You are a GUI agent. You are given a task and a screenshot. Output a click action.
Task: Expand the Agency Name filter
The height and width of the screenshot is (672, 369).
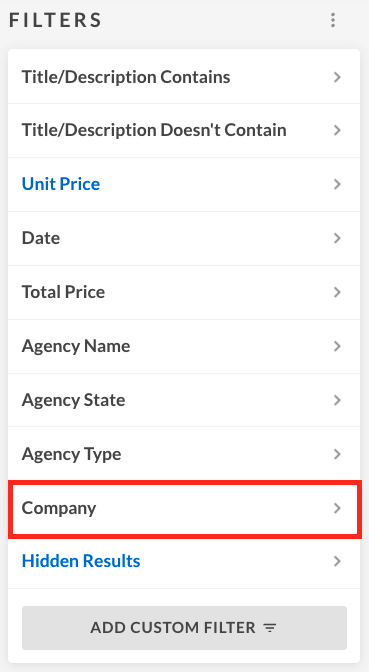pyautogui.click(x=184, y=346)
